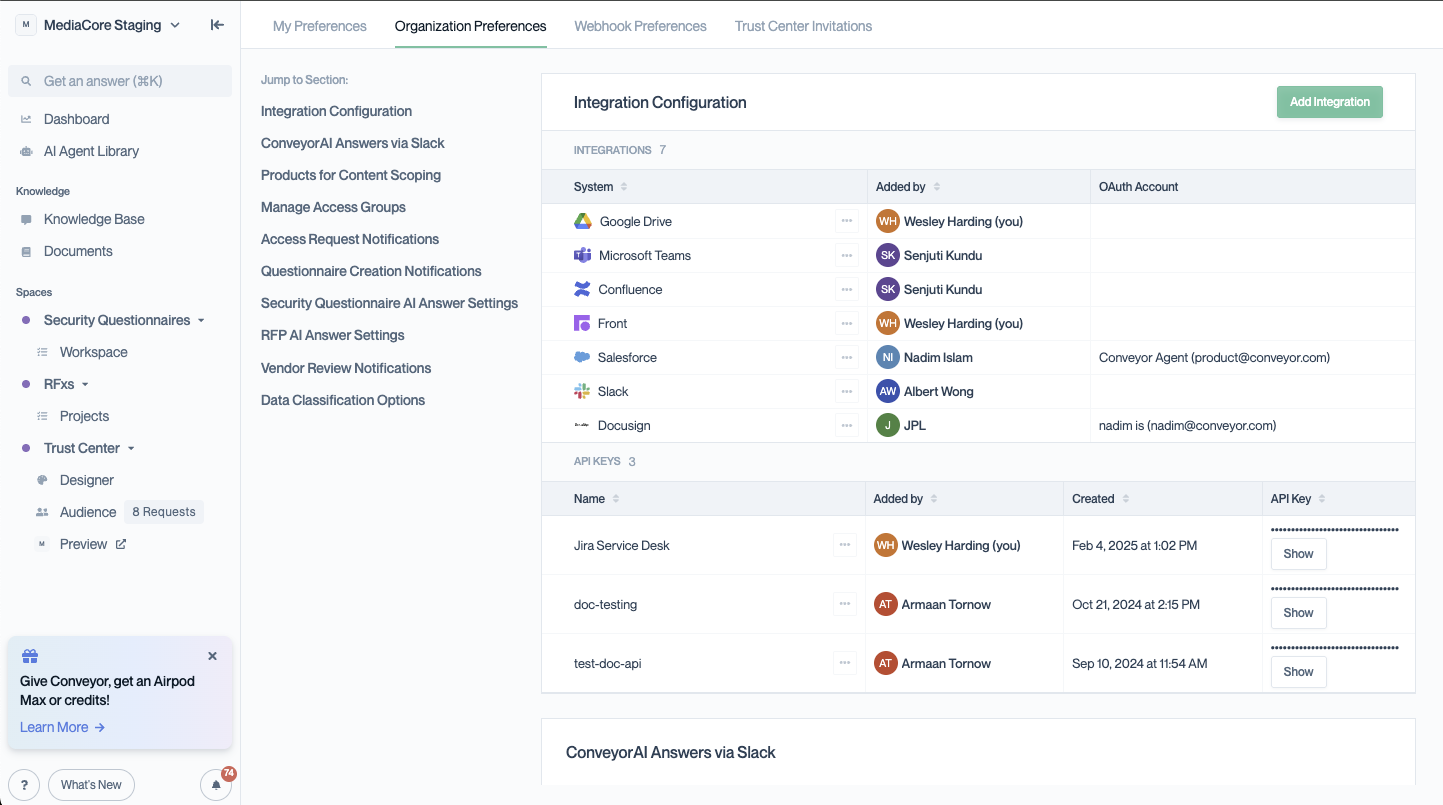Open options menu for Google Drive row

pos(847,221)
